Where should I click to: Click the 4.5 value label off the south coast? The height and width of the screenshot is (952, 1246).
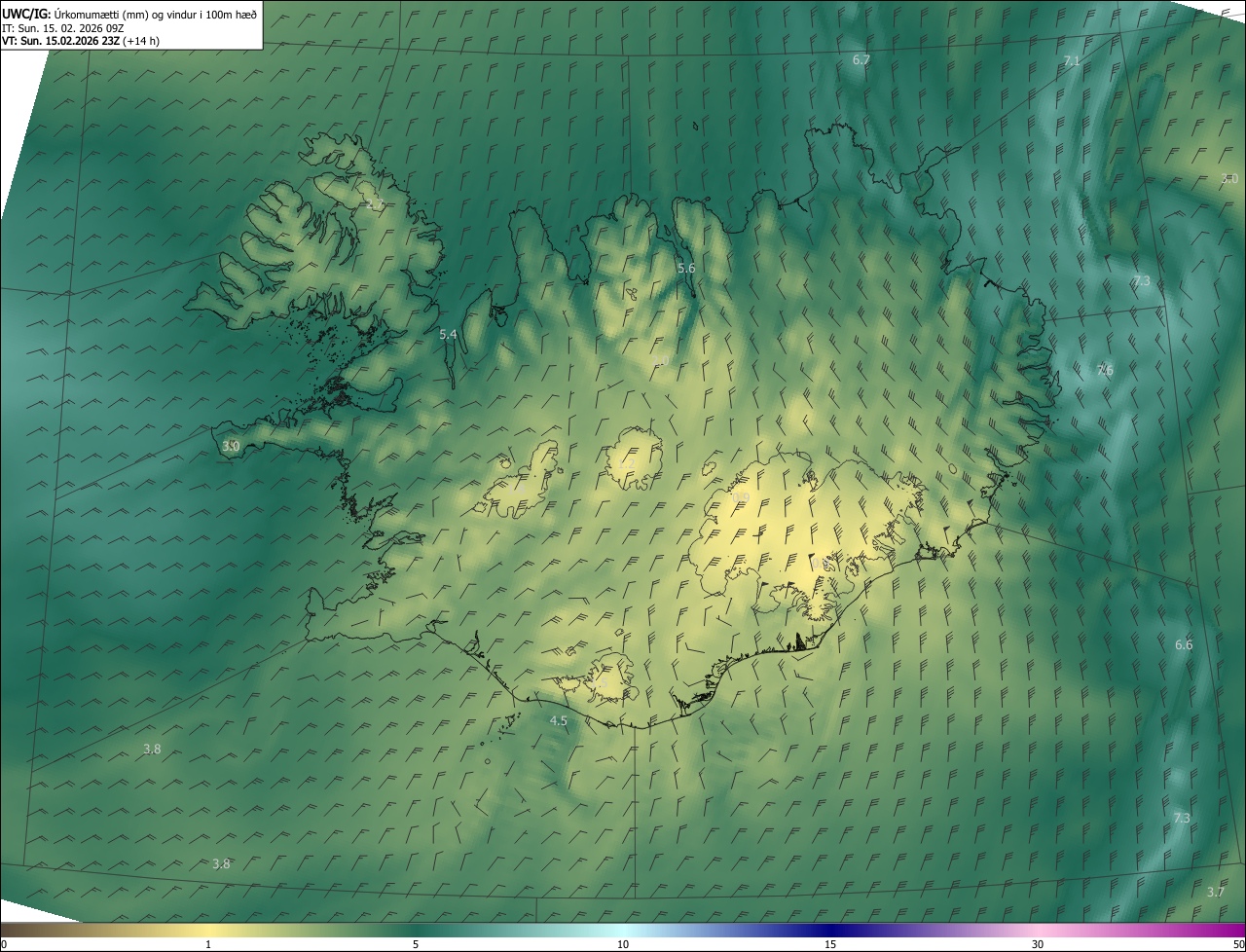(559, 721)
